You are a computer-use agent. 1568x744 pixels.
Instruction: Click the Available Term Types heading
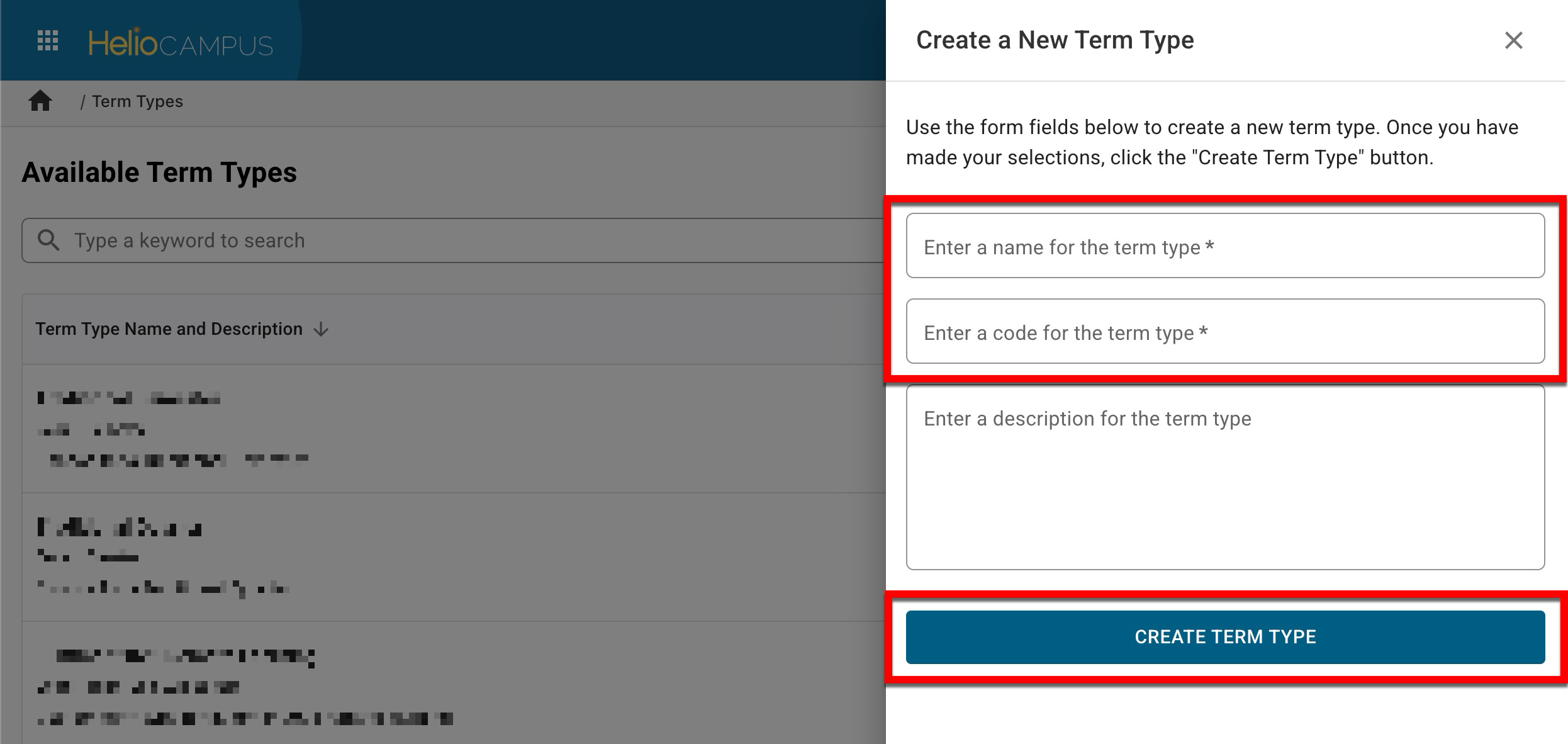tap(159, 172)
